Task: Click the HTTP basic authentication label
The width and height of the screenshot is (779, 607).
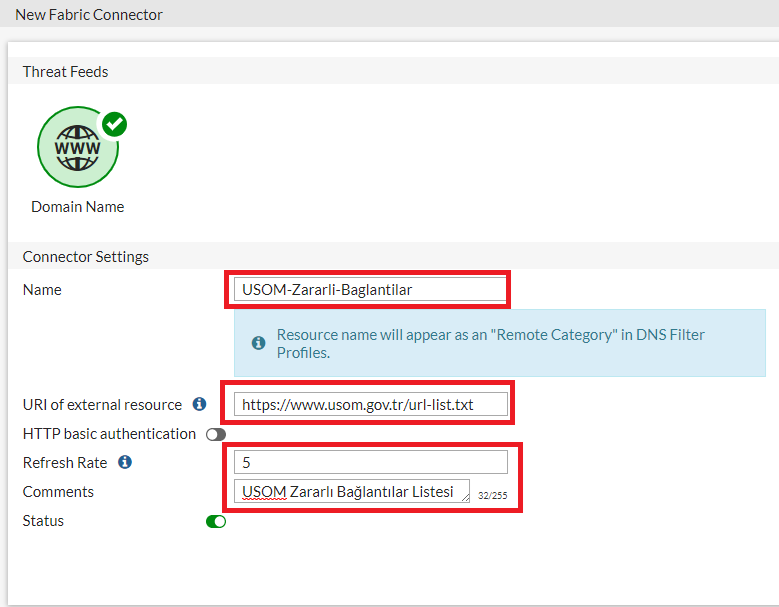Action: click(x=109, y=434)
